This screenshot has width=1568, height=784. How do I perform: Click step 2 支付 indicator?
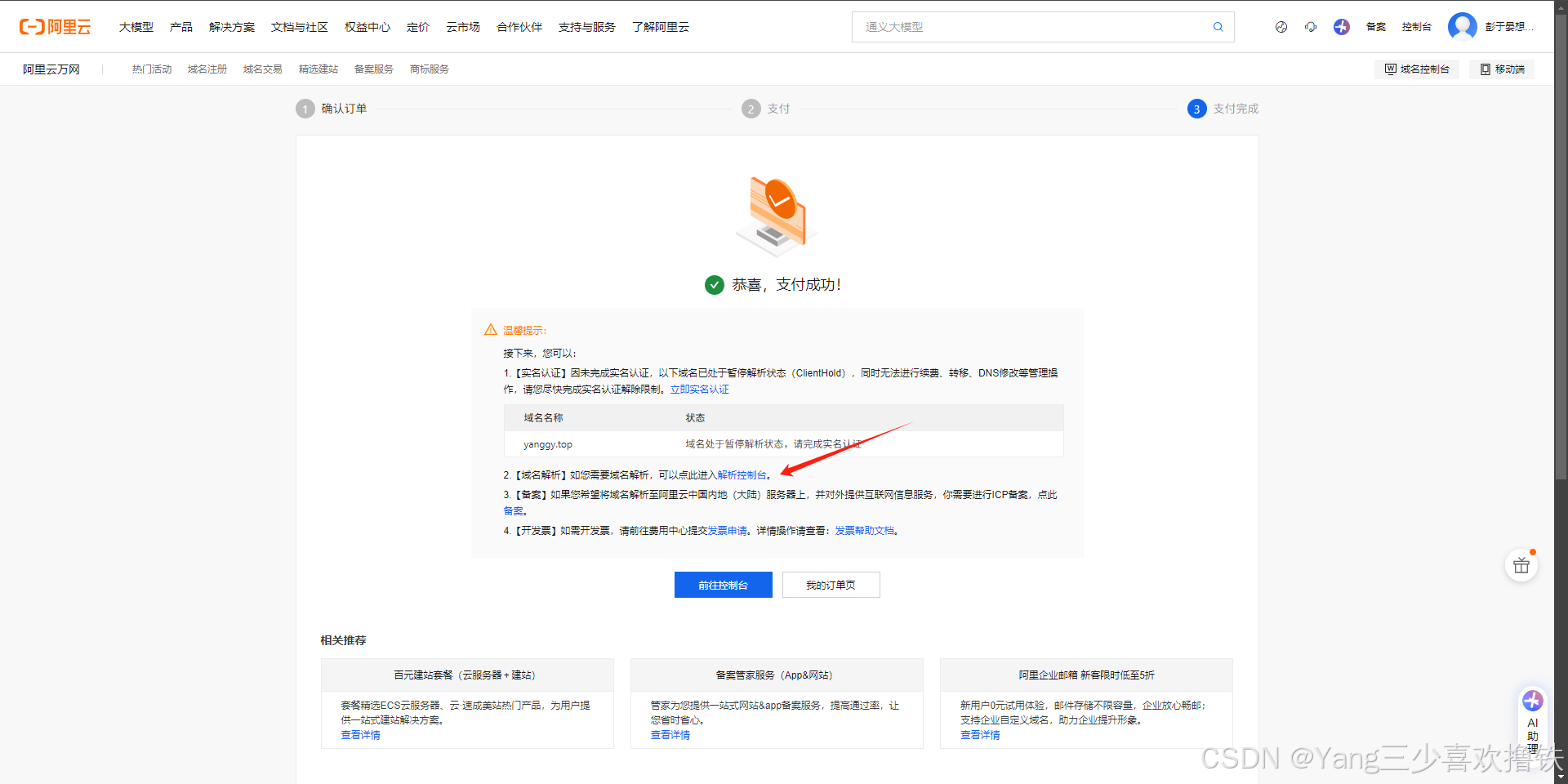click(x=766, y=109)
